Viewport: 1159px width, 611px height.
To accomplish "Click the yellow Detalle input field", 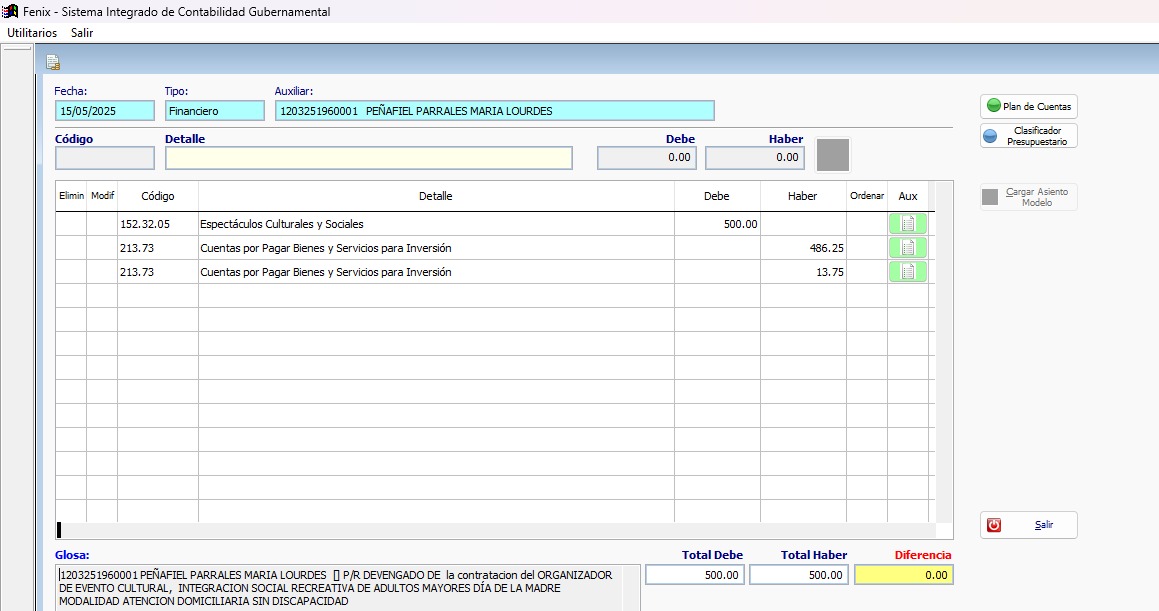I will click(x=368, y=158).
